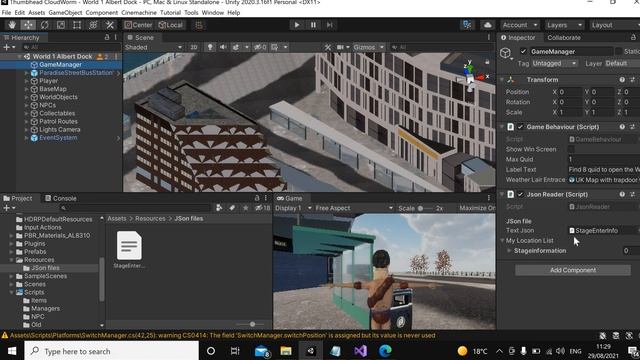Click the Add Component button
Screen dimensions: 640x360
573,270
